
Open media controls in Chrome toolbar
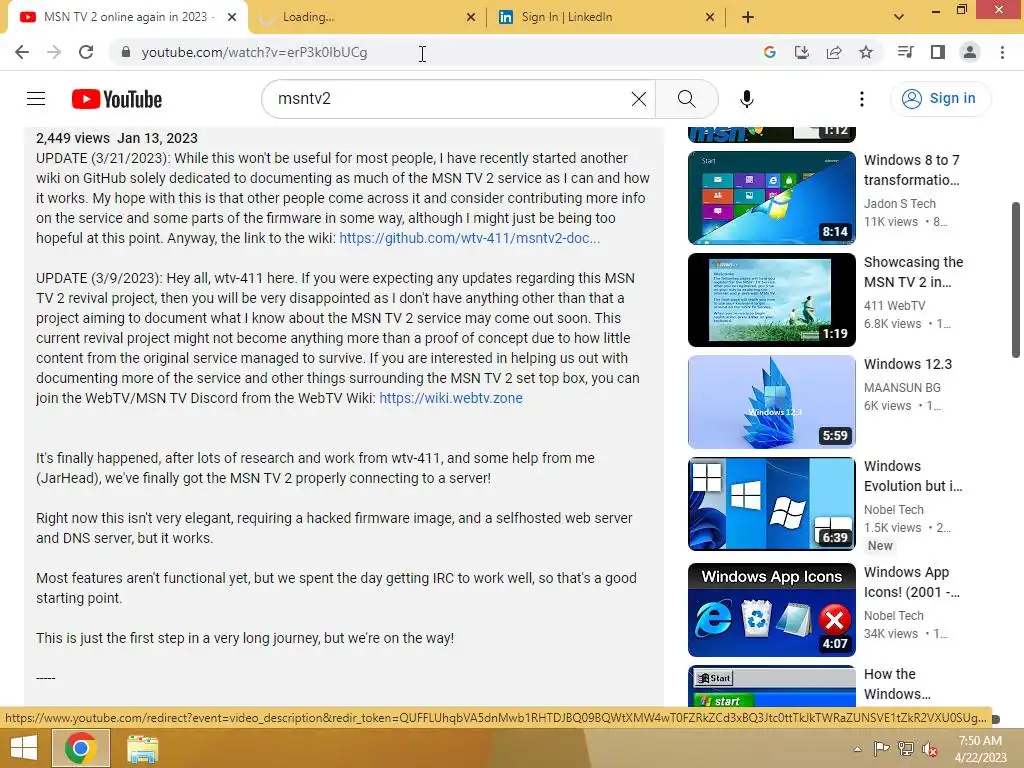pyautogui.click(x=905, y=52)
